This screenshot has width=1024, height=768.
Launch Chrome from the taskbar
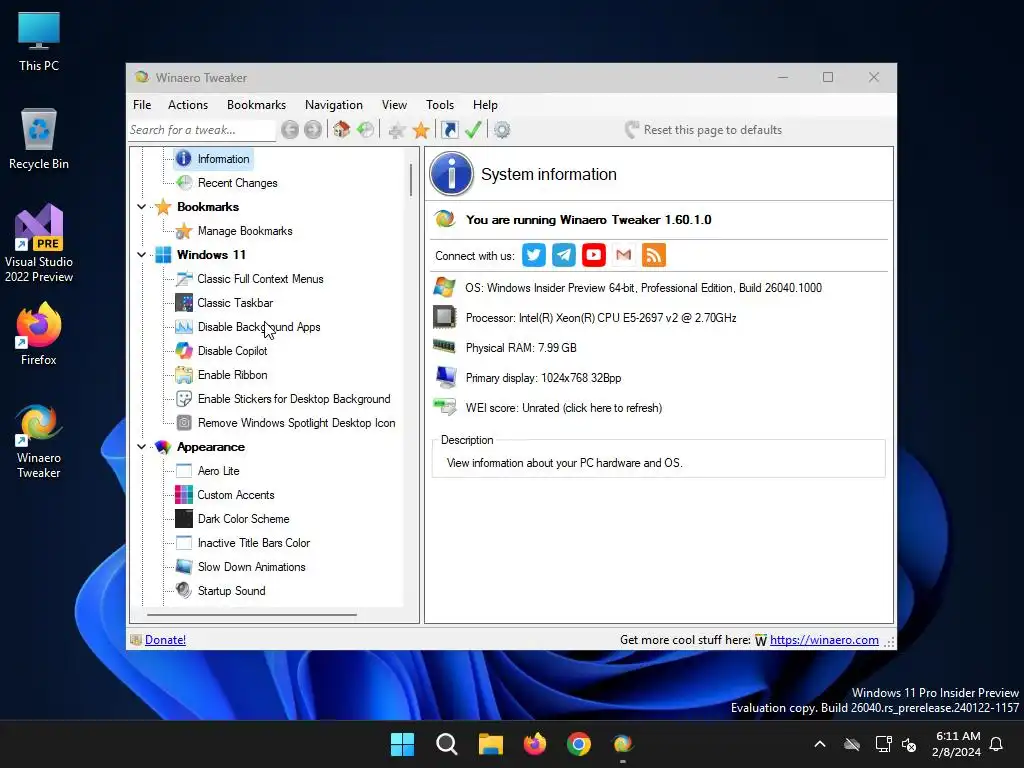pos(579,744)
